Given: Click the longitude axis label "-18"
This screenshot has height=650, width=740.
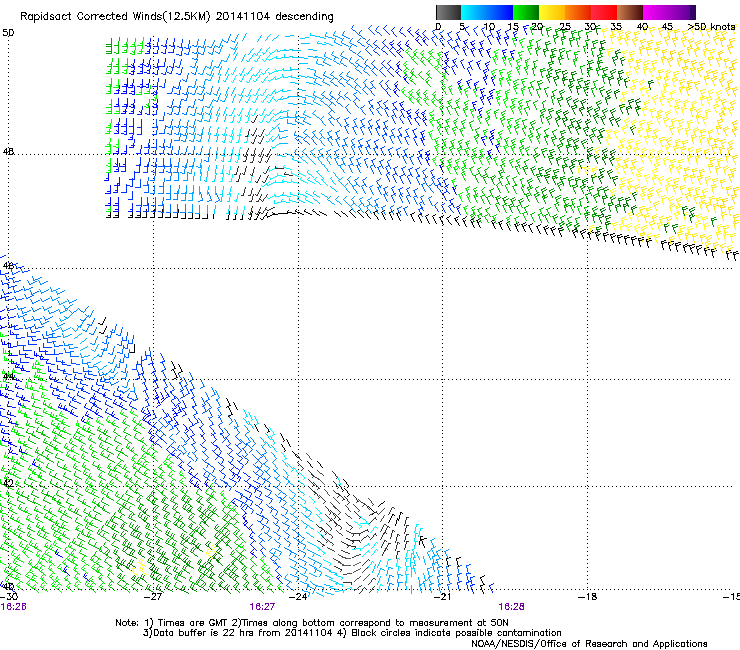Looking at the screenshot, I should [588, 597].
